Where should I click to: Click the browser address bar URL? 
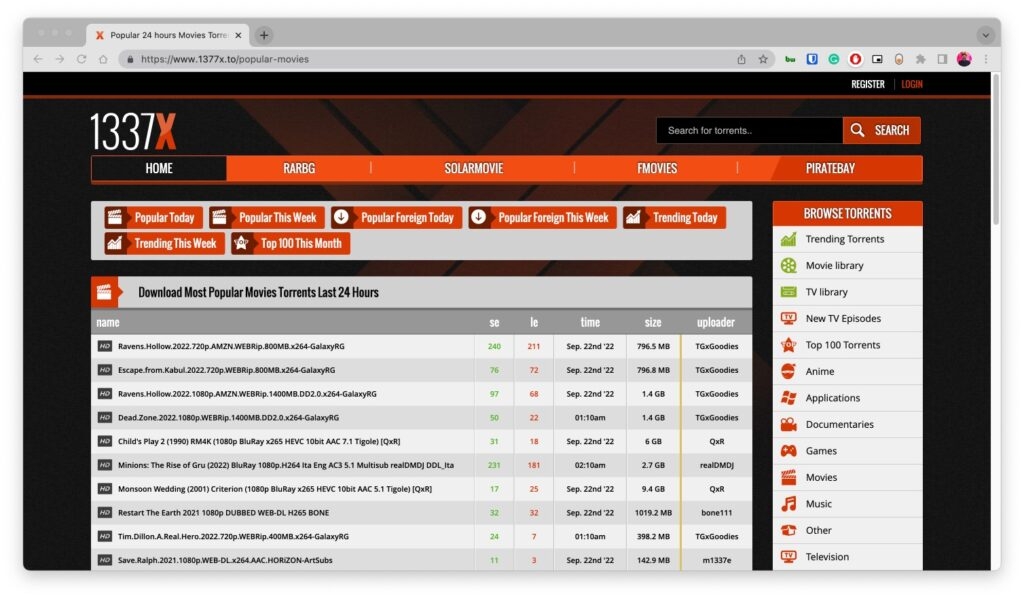[225, 59]
